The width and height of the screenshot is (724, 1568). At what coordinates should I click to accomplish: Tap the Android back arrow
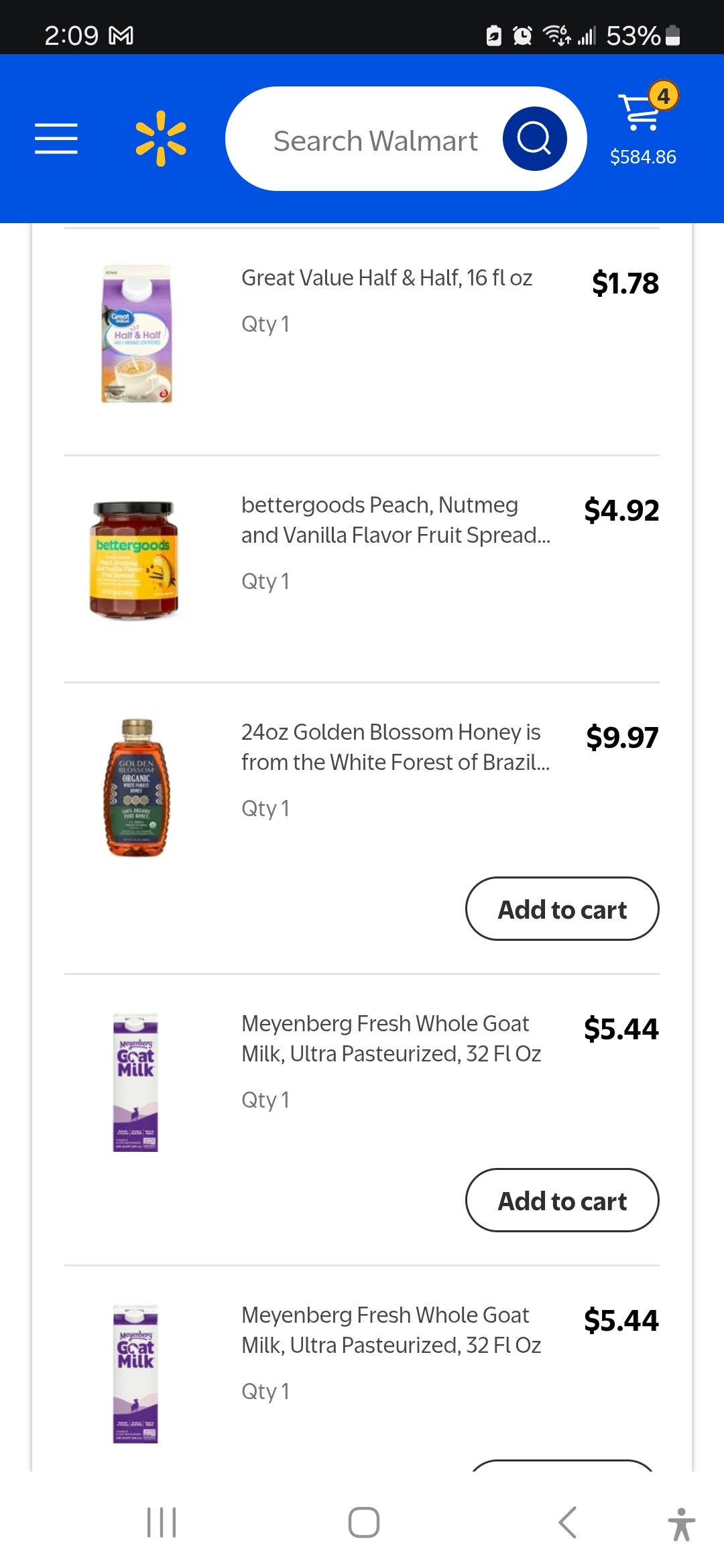pyautogui.click(x=567, y=1522)
